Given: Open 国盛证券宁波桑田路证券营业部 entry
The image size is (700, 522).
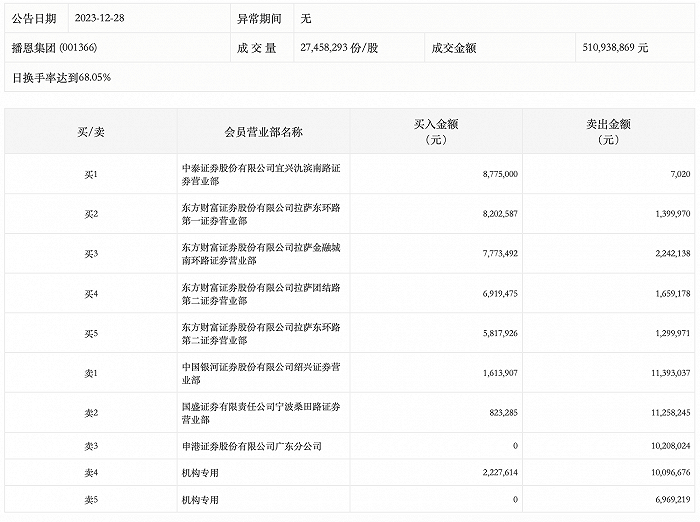Looking at the screenshot, I should (x=263, y=413).
